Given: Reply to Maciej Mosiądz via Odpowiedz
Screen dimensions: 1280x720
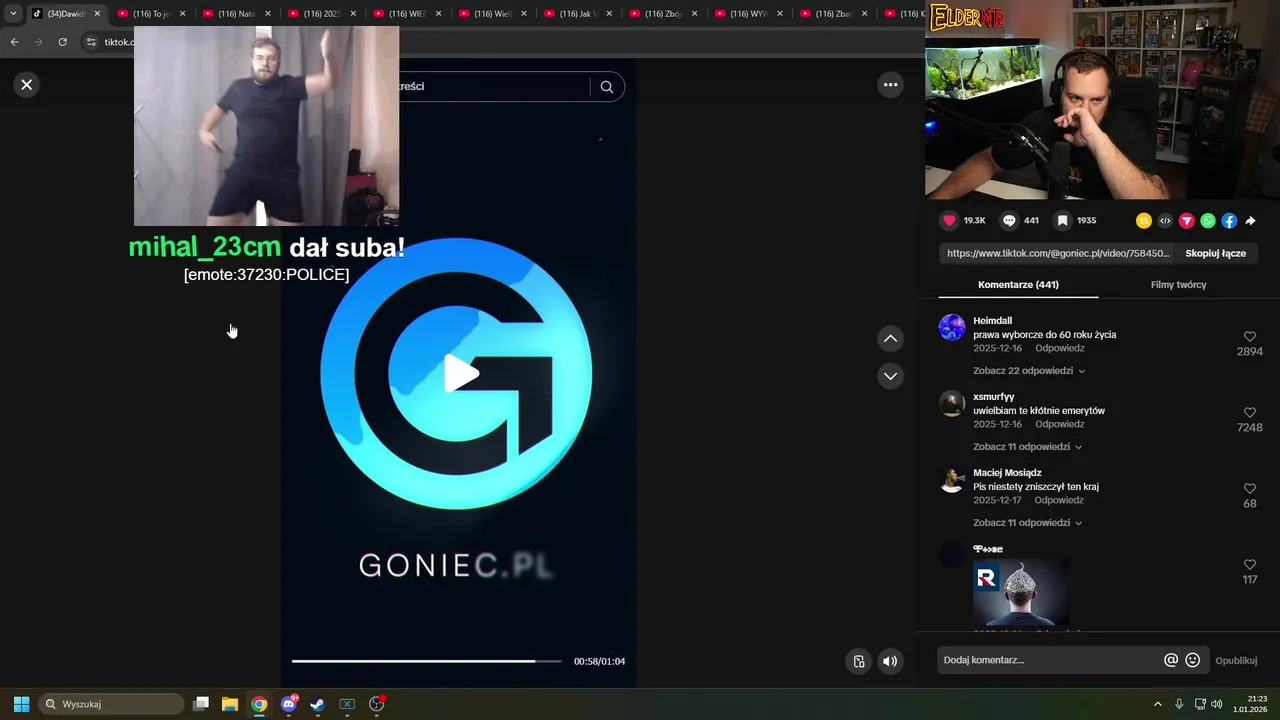Looking at the screenshot, I should (x=1059, y=500).
